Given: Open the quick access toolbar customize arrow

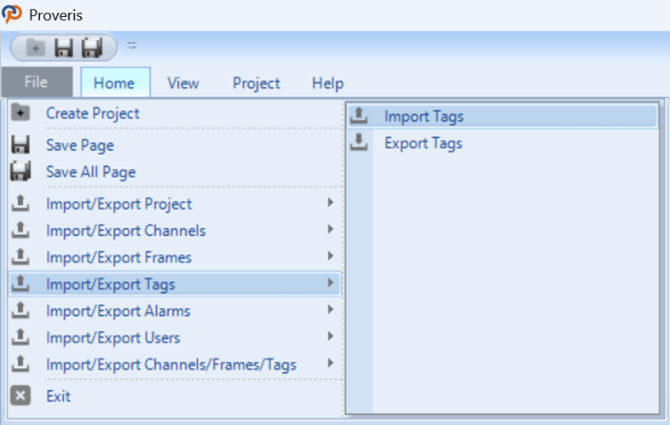Looking at the screenshot, I should 131,46.
